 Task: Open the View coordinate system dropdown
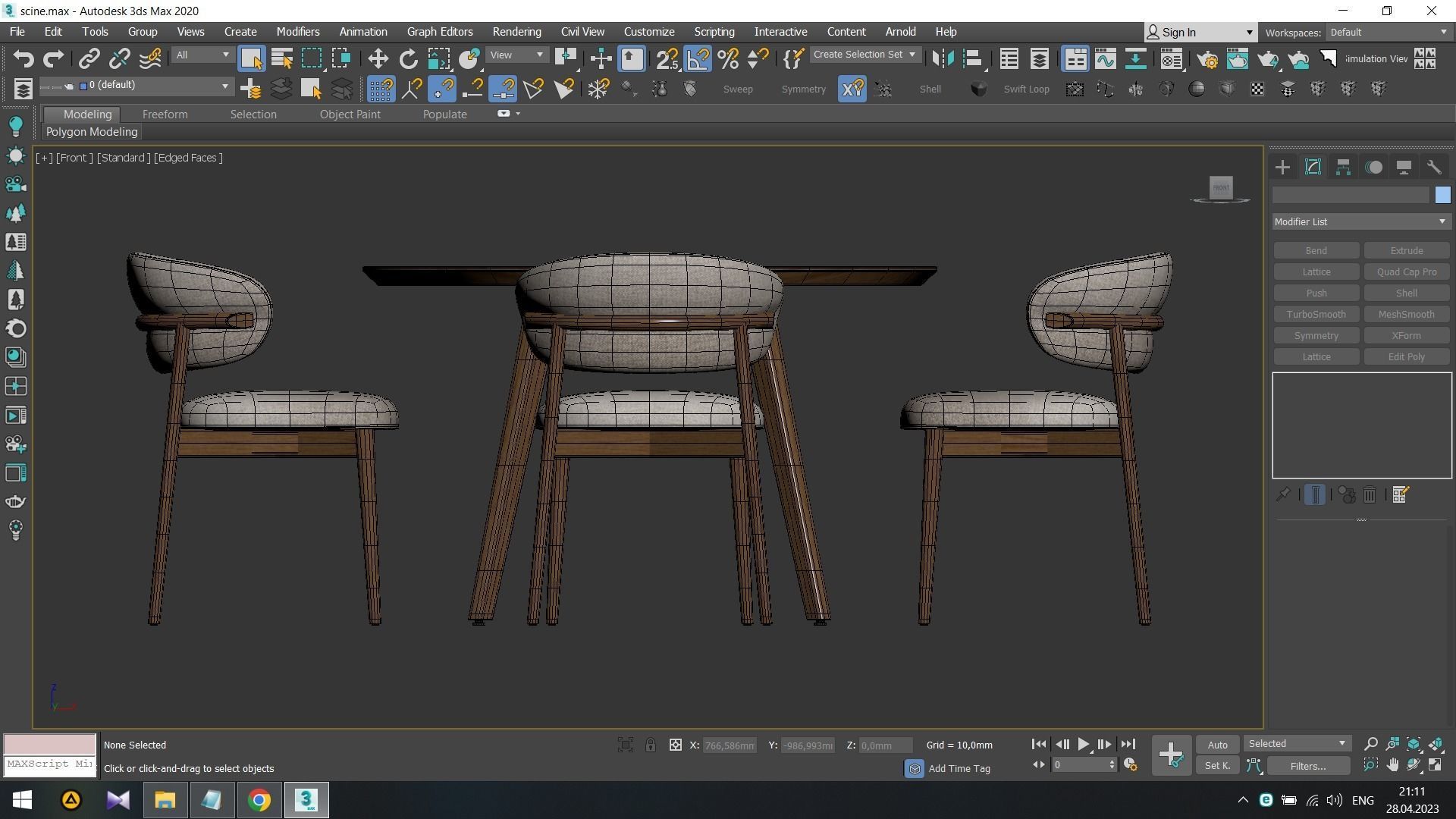click(x=516, y=55)
